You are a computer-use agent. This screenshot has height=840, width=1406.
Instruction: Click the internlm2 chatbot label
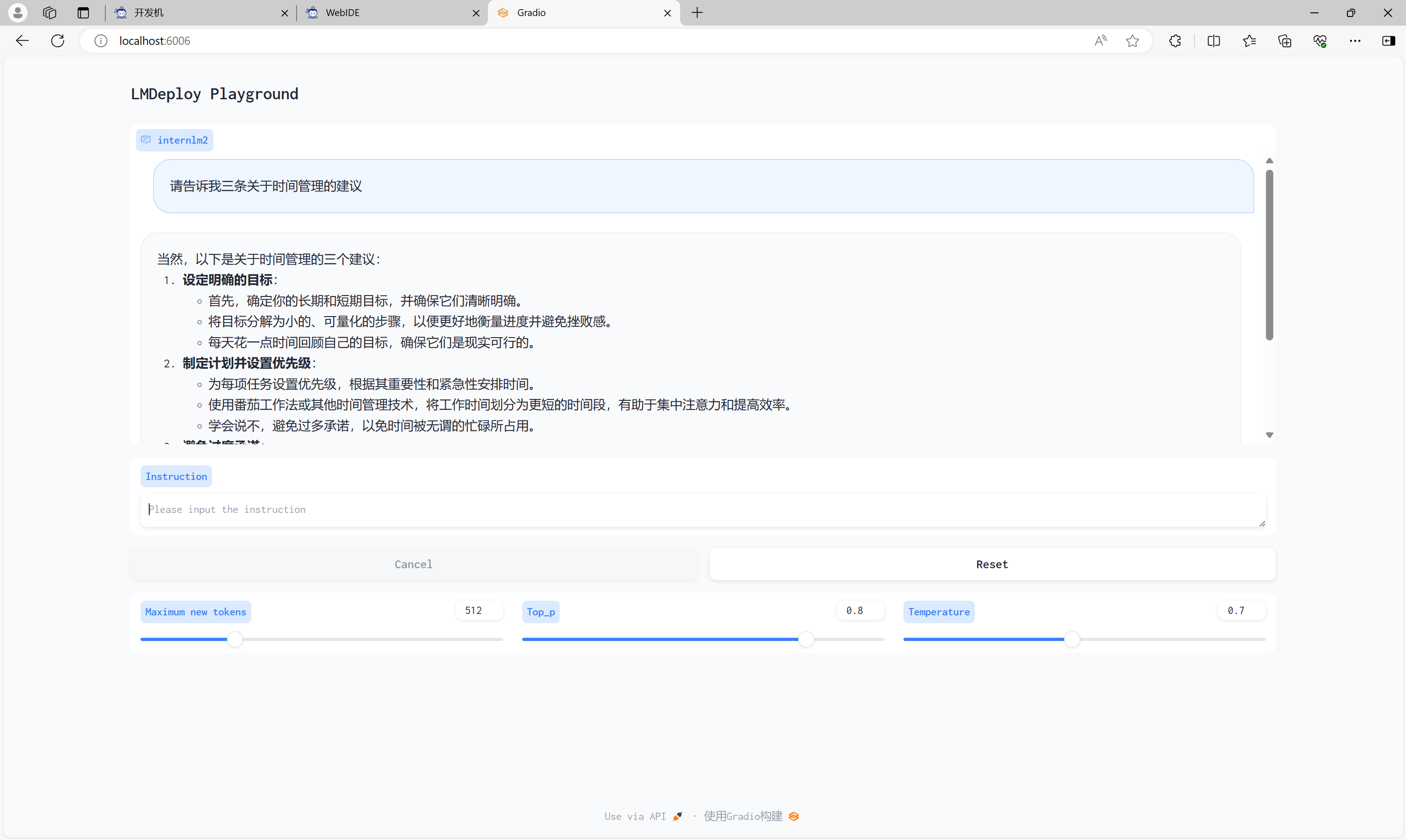pyautogui.click(x=174, y=140)
